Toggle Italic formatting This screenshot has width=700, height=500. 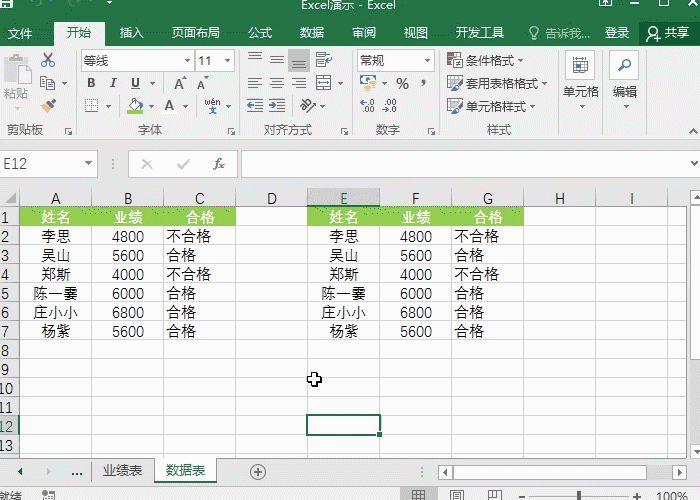(113, 83)
